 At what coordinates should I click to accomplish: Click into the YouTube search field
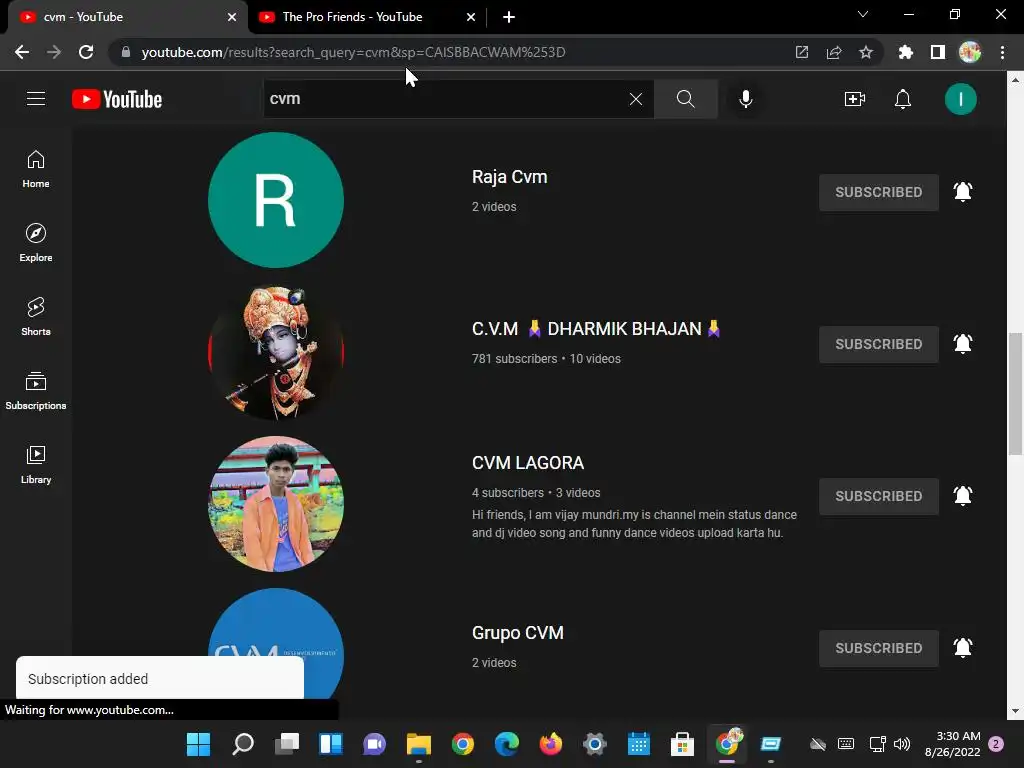(x=444, y=99)
